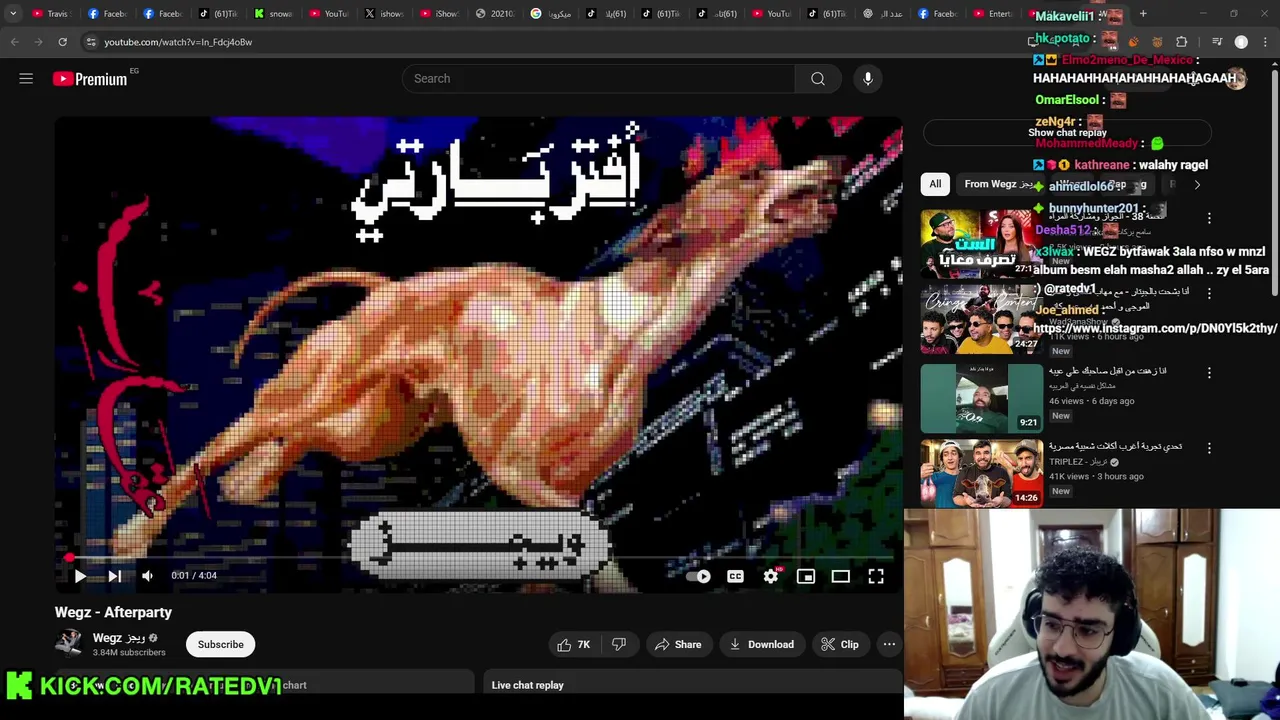Open the YouTube guide hamburger menu
The height and width of the screenshot is (720, 1280).
[26, 78]
